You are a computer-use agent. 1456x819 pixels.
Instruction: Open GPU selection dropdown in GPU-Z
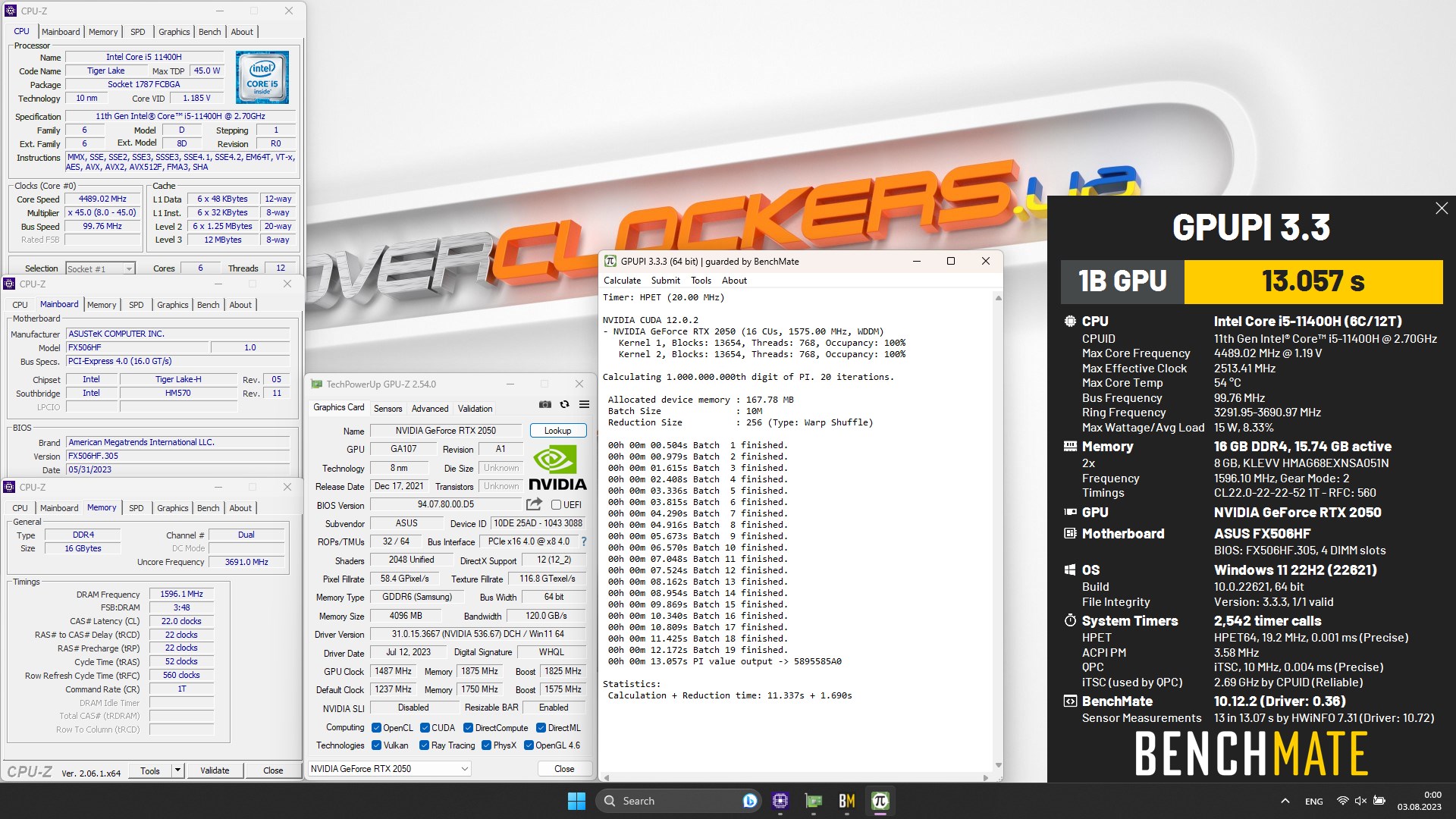[390, 768]
